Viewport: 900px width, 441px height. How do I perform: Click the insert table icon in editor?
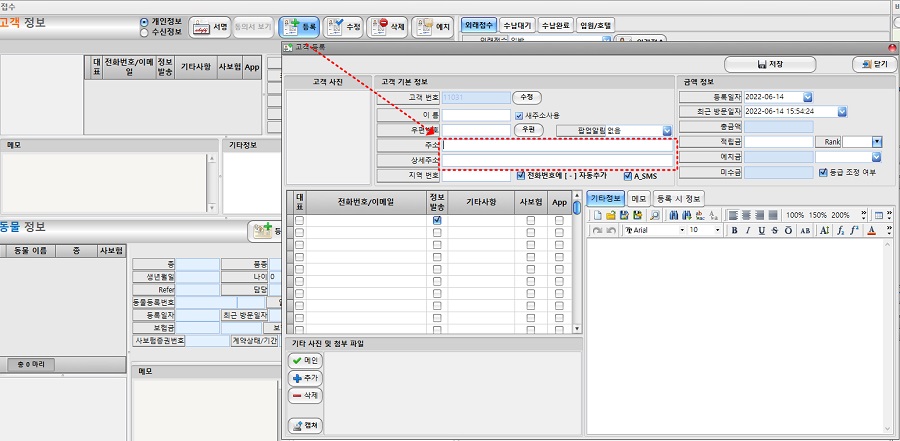pos(878,215)
